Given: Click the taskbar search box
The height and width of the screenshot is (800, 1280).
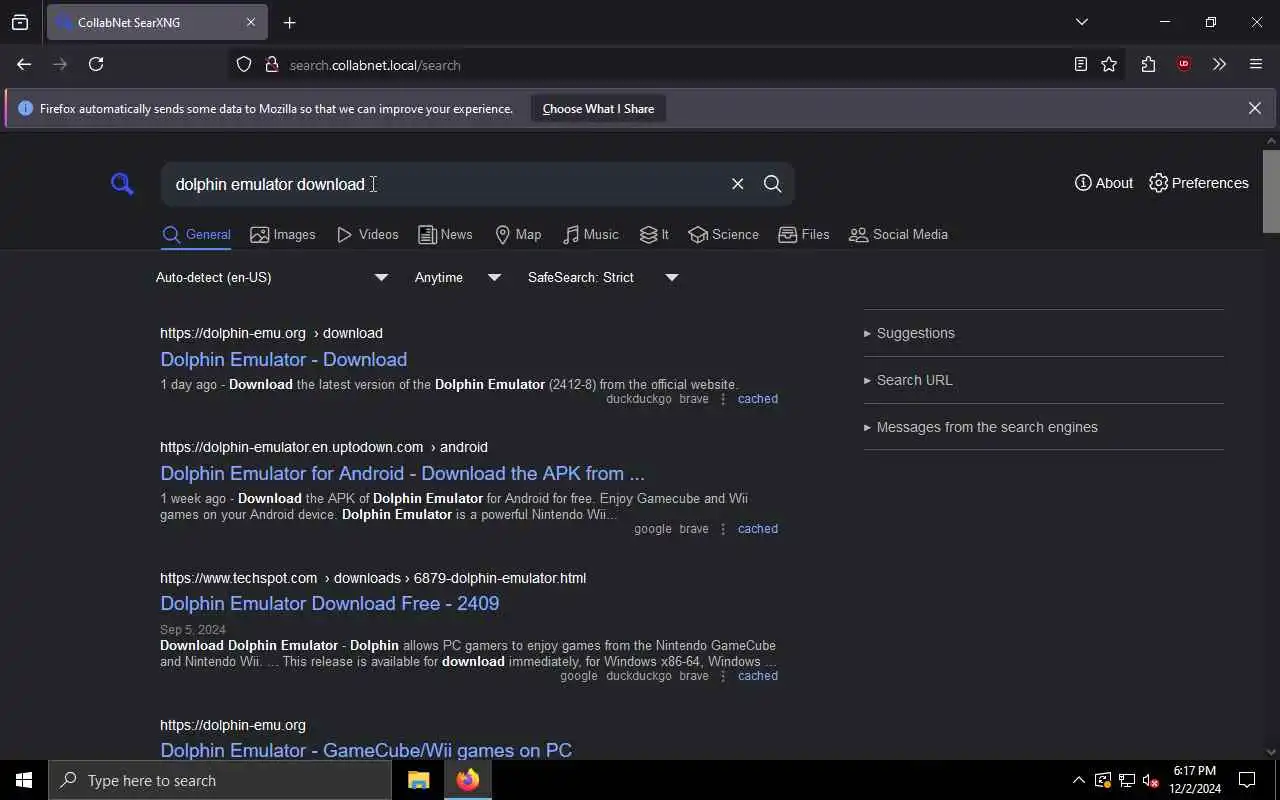Looking at the screenshot, I should tap(220, 780).
